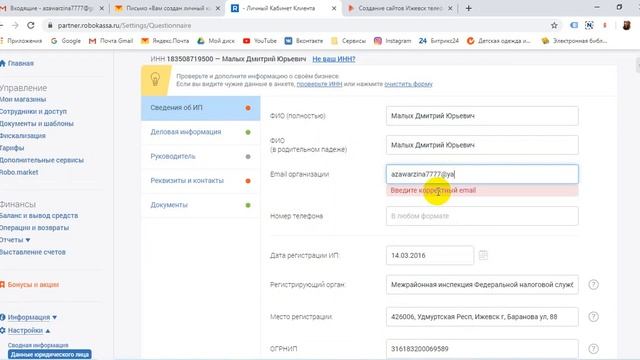Open Детская одежда bookmark

tap(499, 41)
